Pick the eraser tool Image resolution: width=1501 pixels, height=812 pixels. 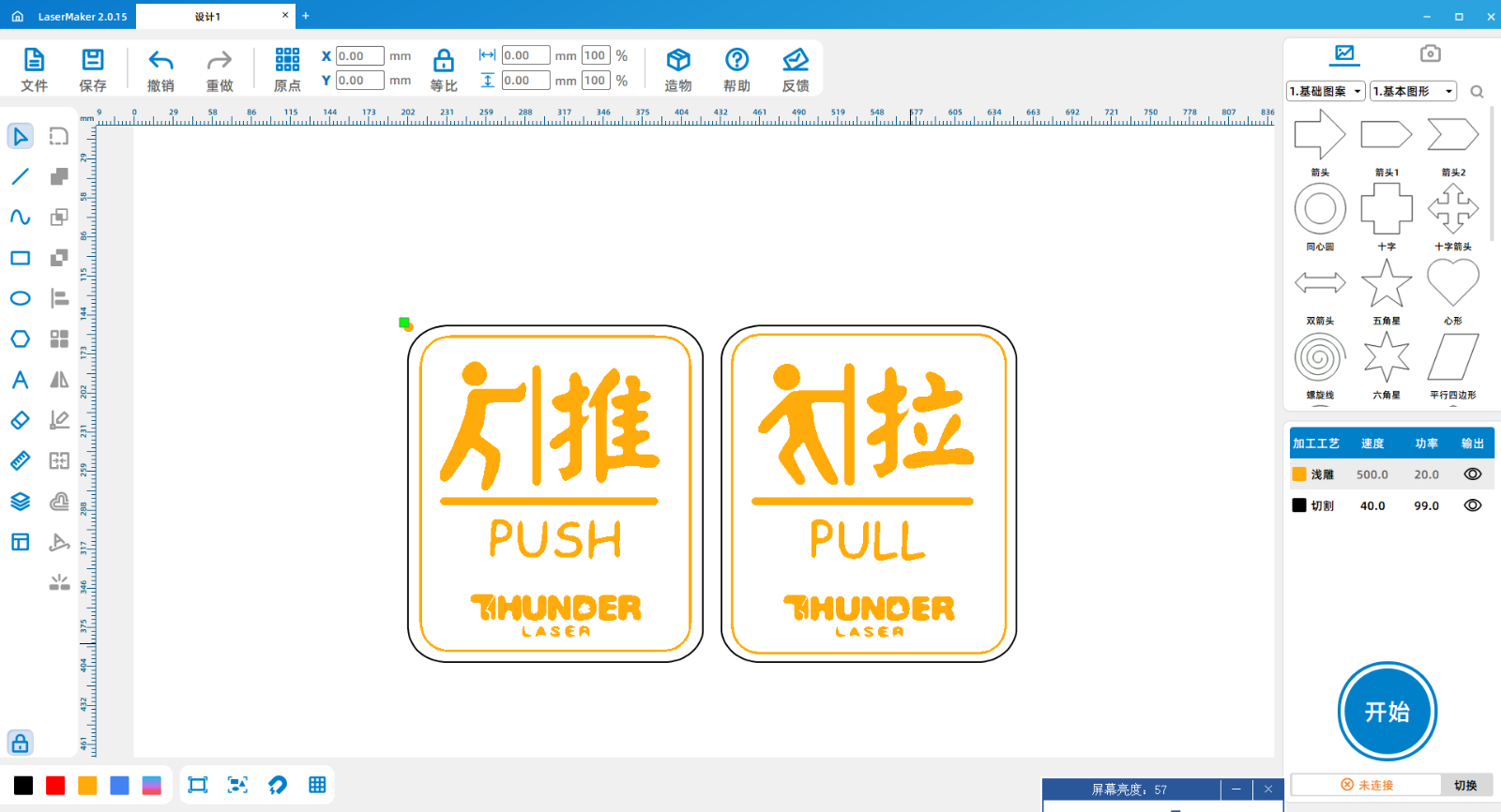20,420
